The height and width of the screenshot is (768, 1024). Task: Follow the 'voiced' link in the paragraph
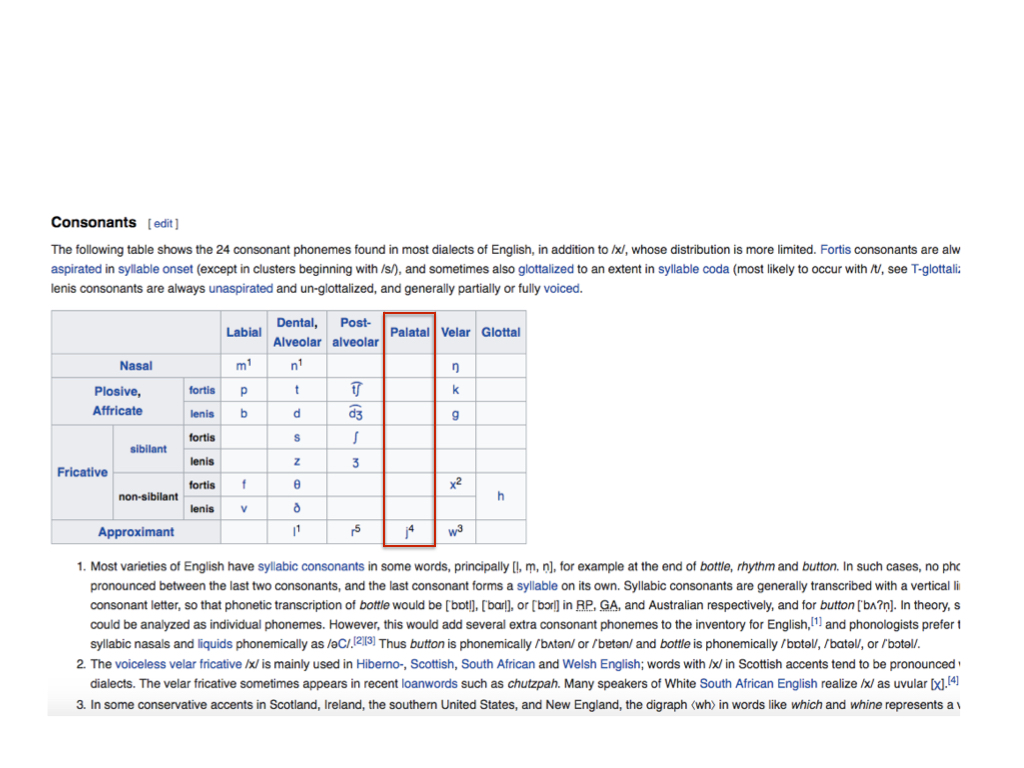point(561,289)
